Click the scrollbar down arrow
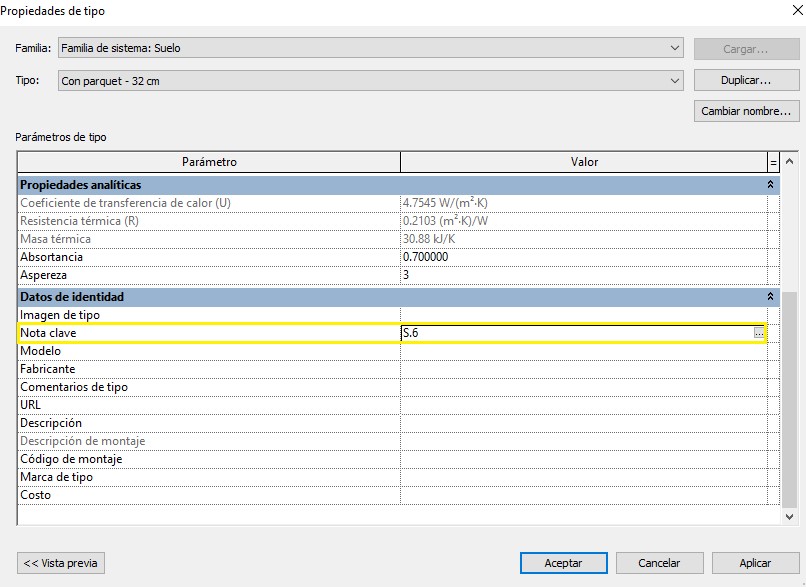This screenshot has height=587, width=806. click(789, 516)
